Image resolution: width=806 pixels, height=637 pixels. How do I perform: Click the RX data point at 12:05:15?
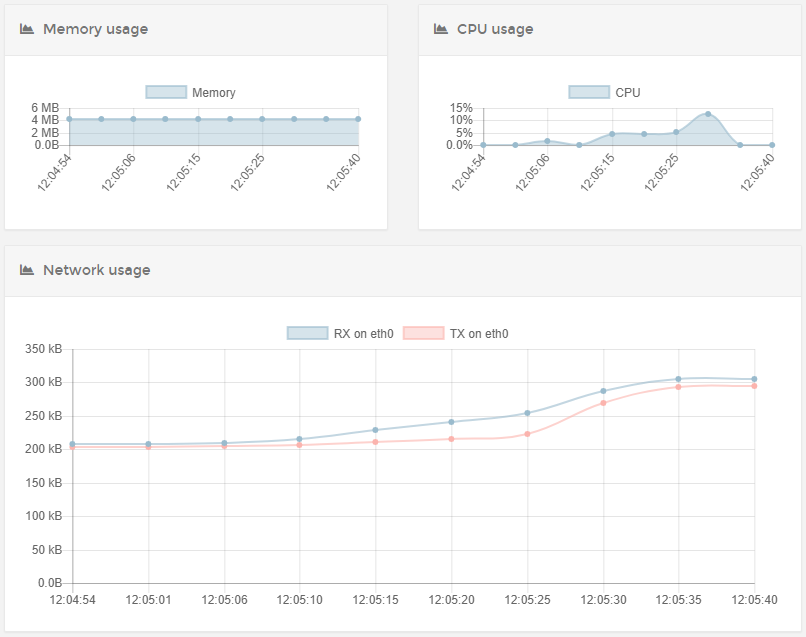(376, 430)
